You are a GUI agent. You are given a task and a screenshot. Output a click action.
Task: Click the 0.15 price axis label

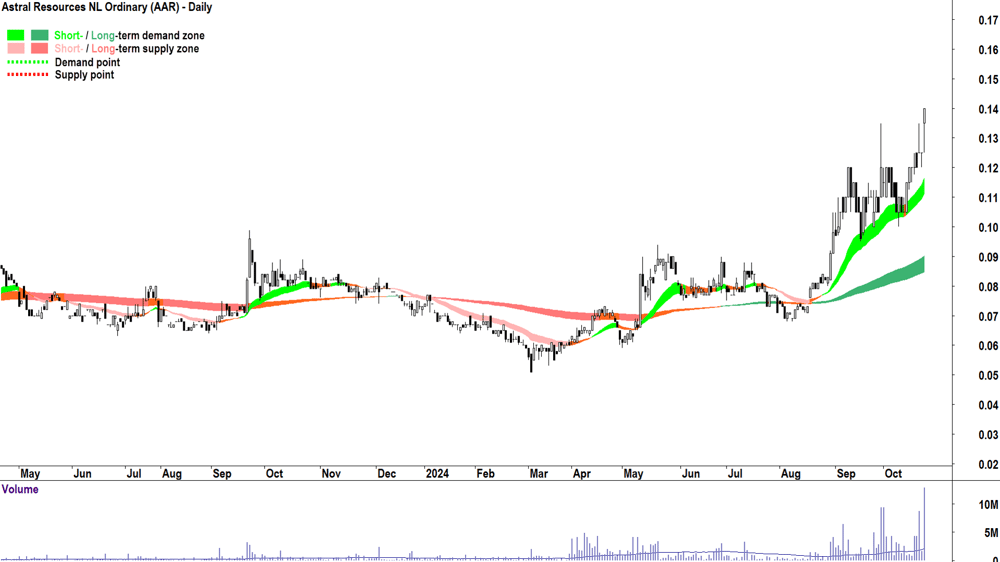(988, 80)
